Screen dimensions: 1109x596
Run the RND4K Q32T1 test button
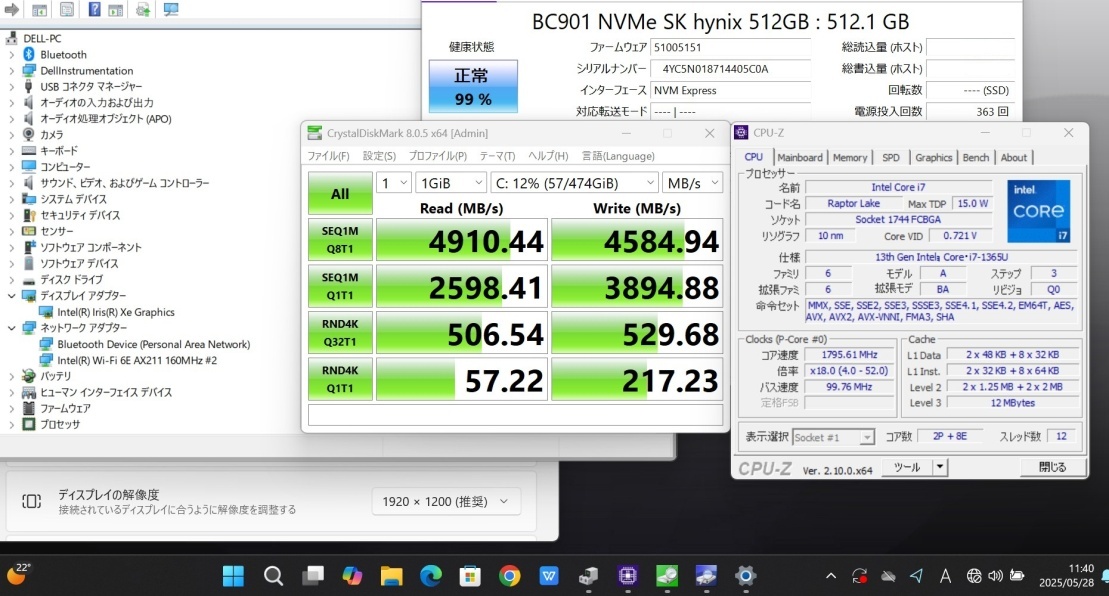[340, 333]
